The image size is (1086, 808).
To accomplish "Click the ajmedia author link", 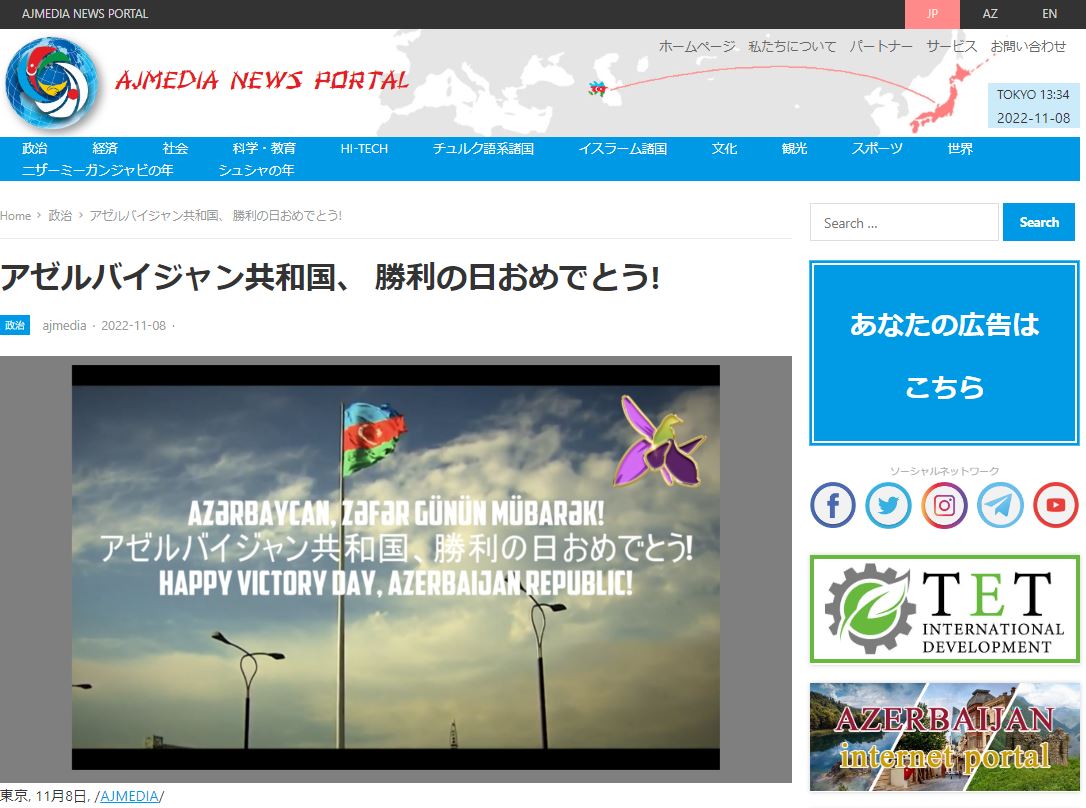I will click(64, 325).
